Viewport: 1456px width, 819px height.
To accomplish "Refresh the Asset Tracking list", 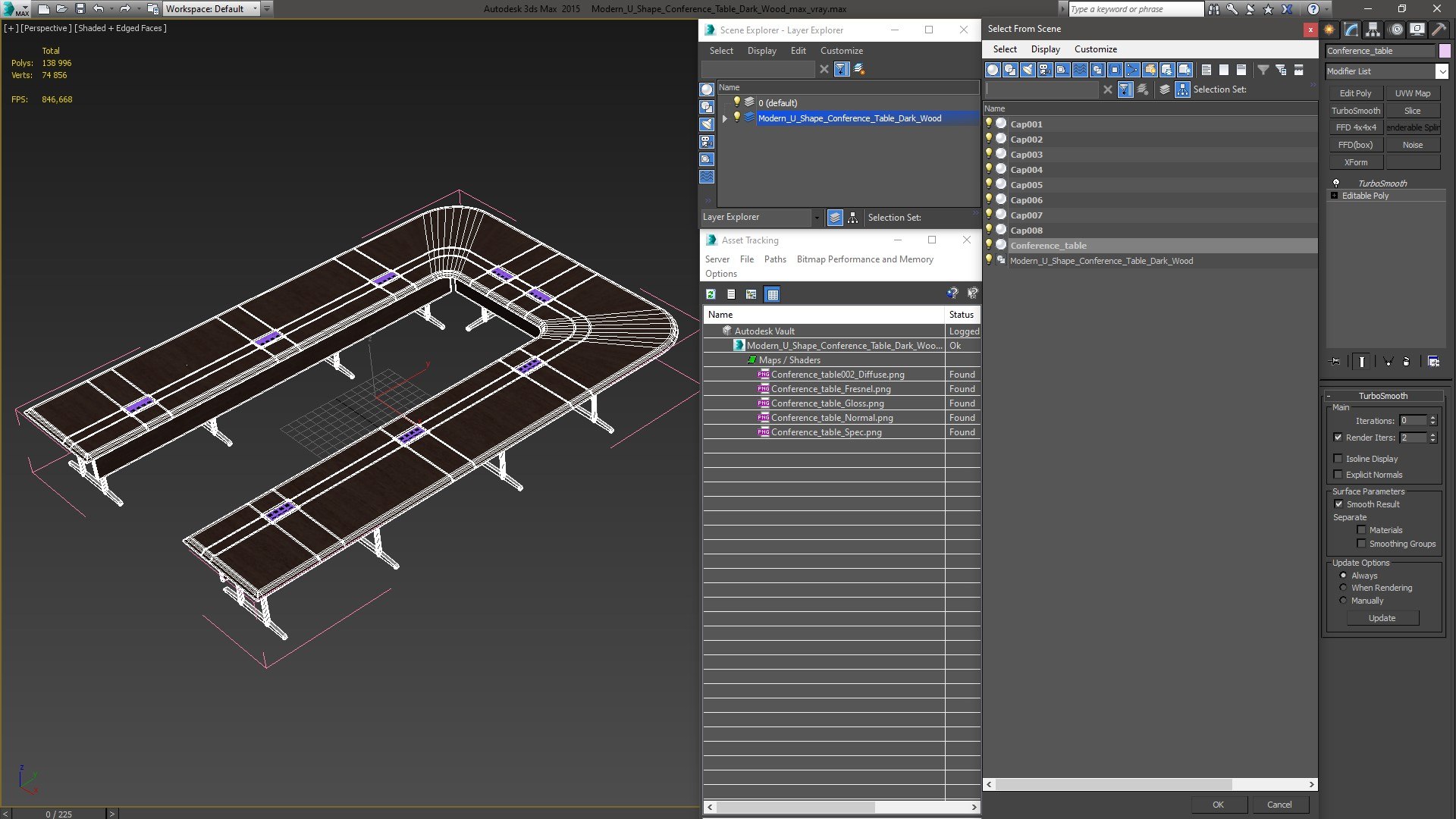I will 711,294.
